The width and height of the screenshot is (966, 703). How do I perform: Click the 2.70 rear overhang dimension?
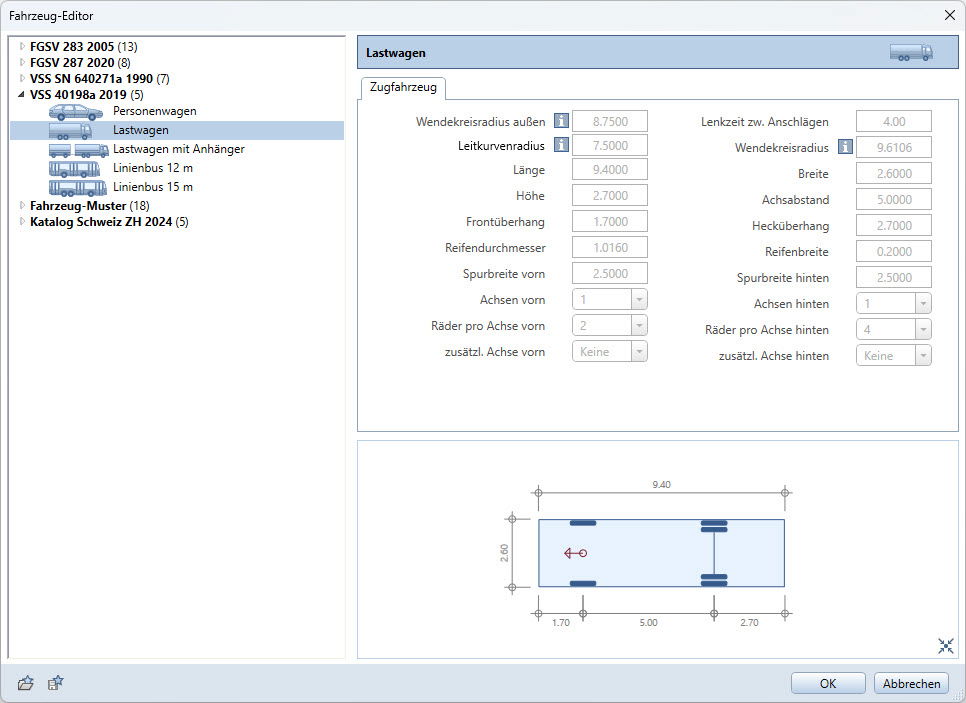click(x=749, y=623)
